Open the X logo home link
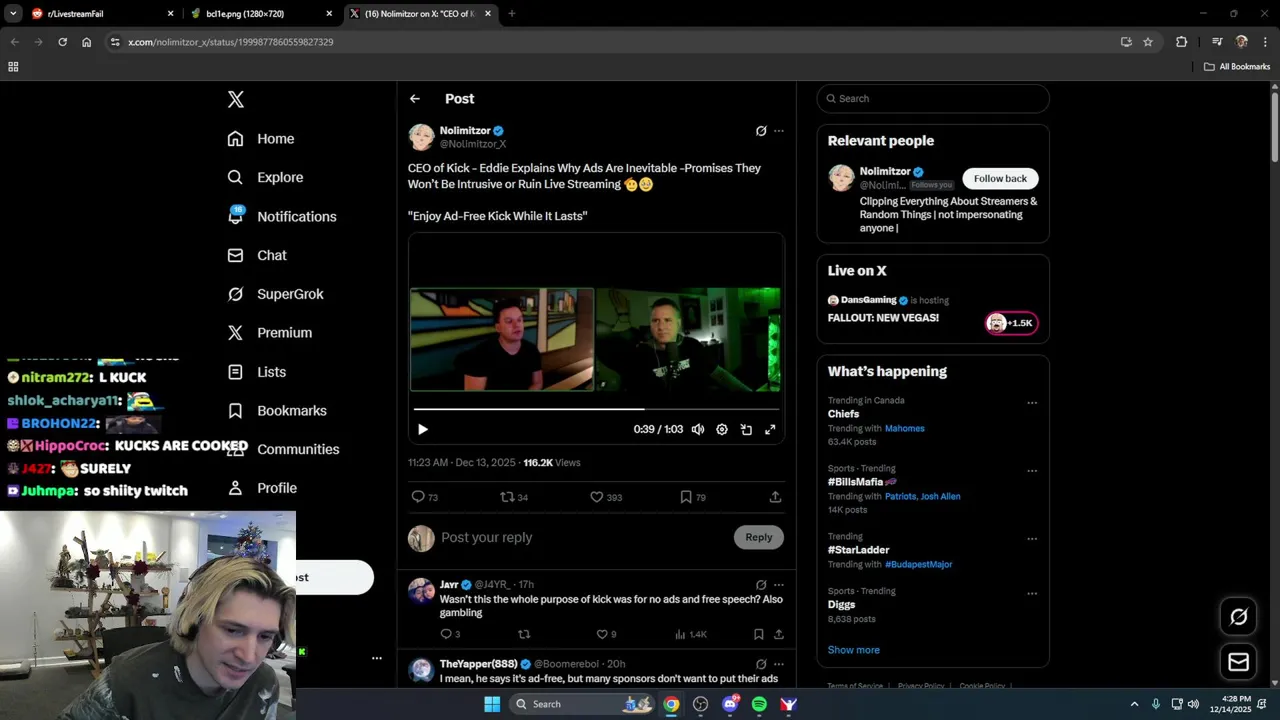1280x720 pixels. point(235,99)
